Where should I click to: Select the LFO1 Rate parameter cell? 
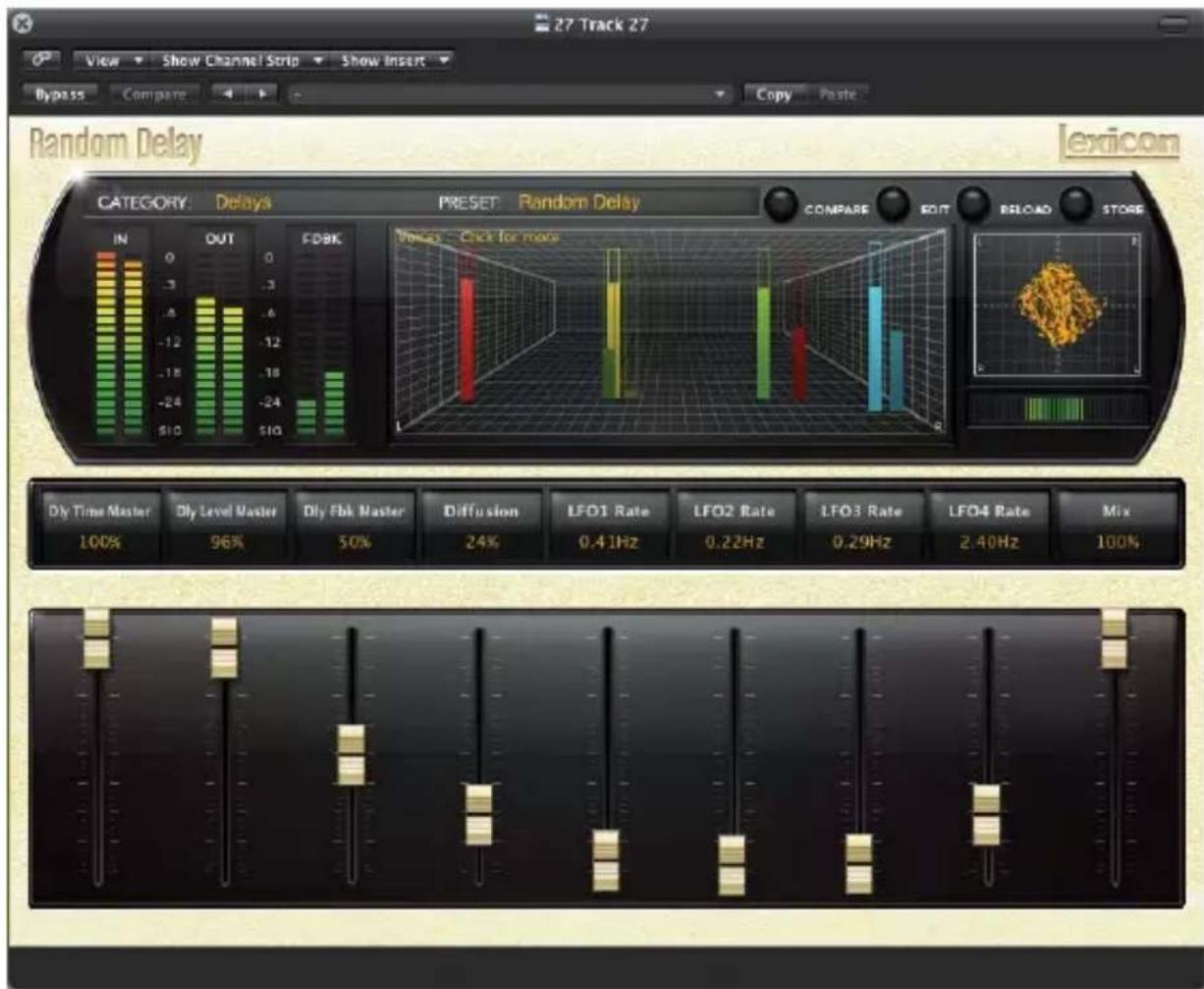pyautogui.click(x=607, y=529)
